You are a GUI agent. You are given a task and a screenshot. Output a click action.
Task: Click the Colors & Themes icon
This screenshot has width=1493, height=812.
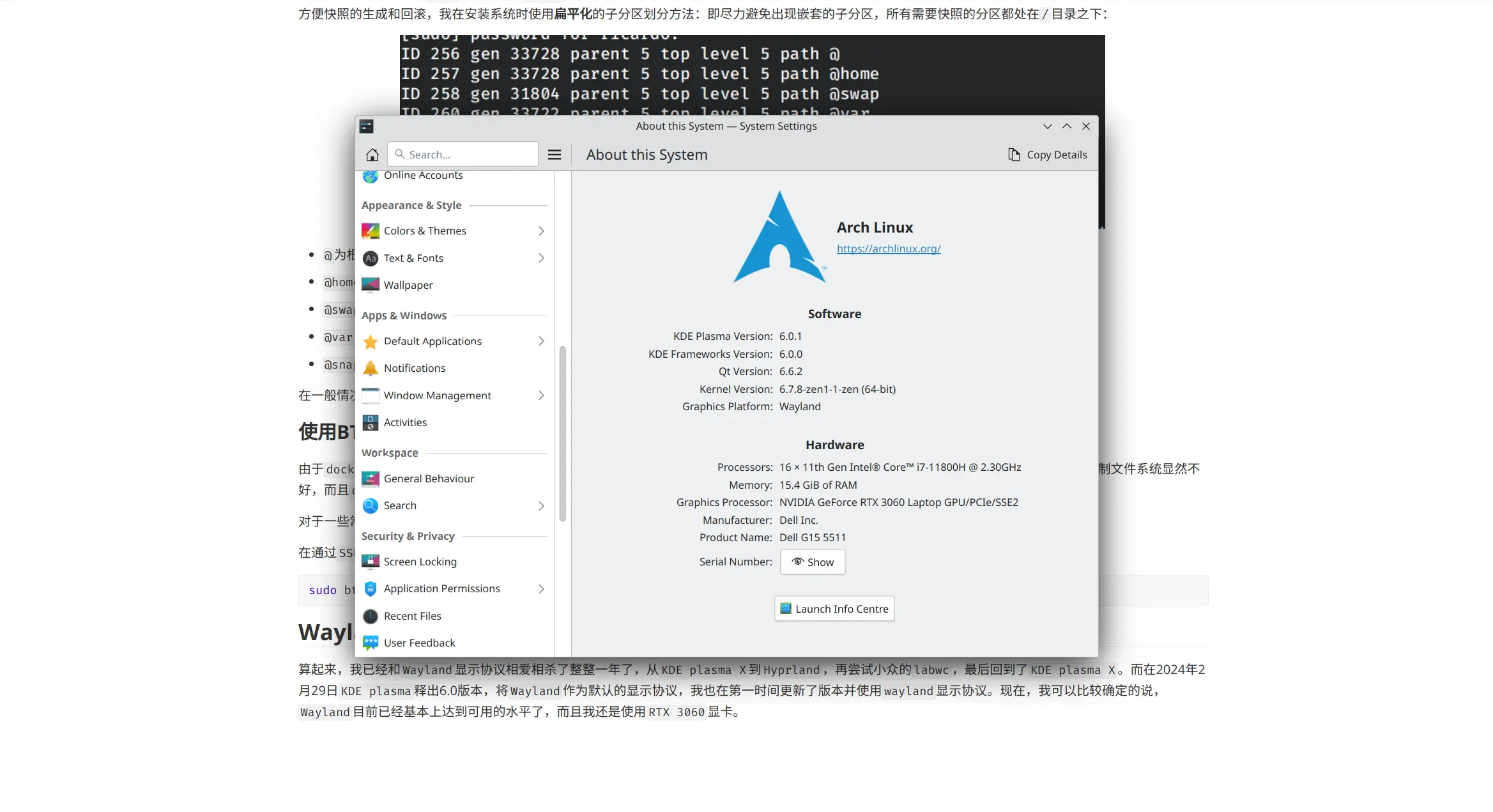click(371, 231)
